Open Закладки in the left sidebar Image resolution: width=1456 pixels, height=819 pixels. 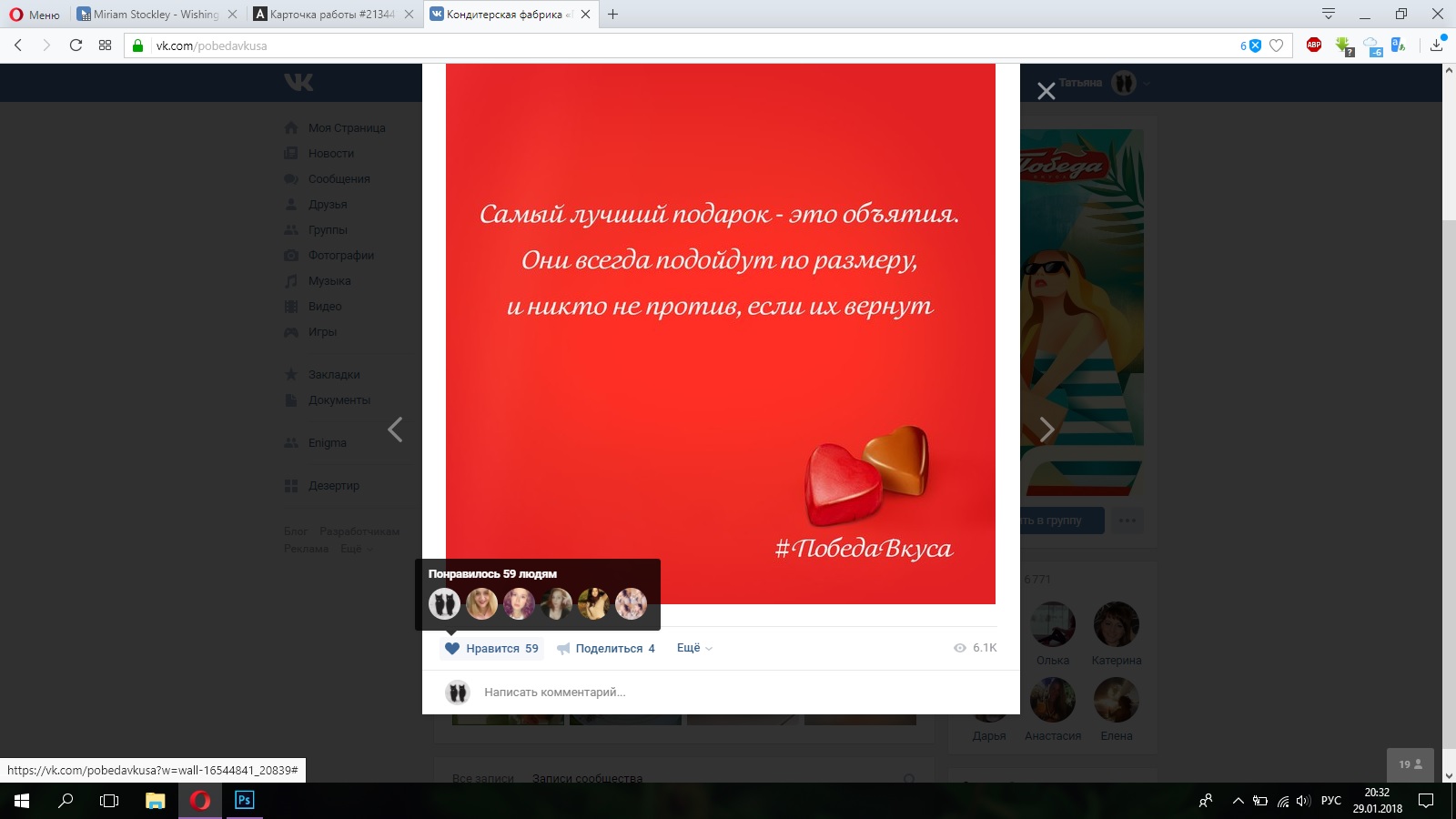click(334, 375)
